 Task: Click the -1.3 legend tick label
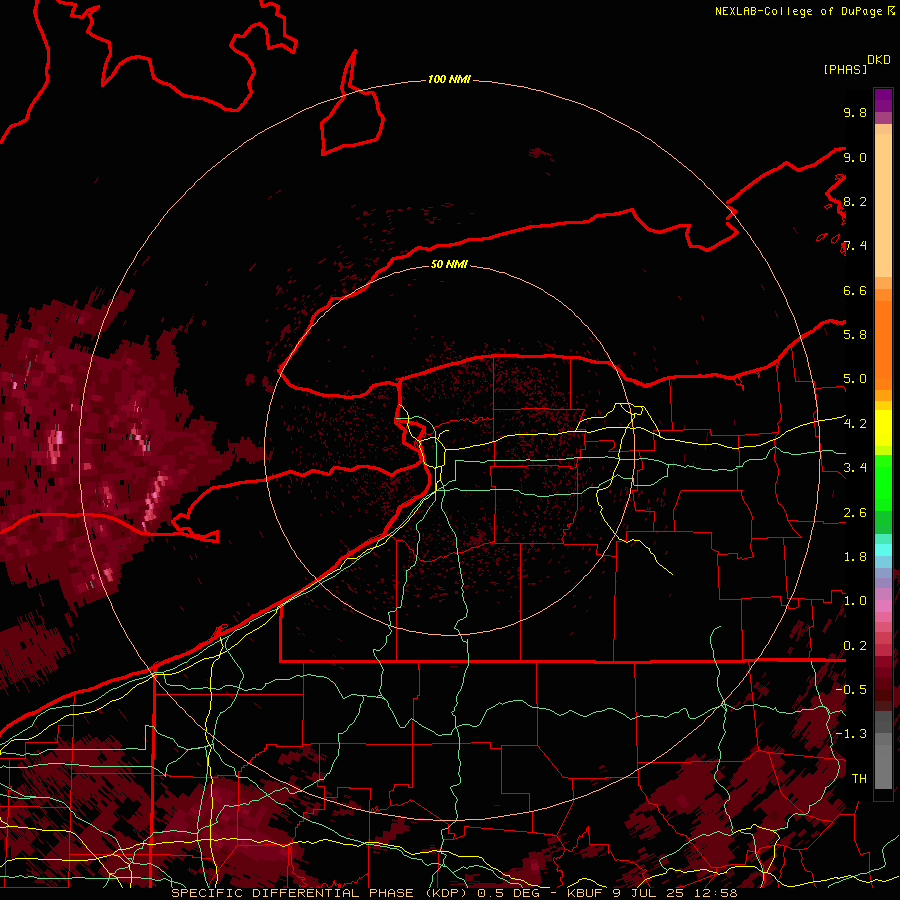pos(851,734)
